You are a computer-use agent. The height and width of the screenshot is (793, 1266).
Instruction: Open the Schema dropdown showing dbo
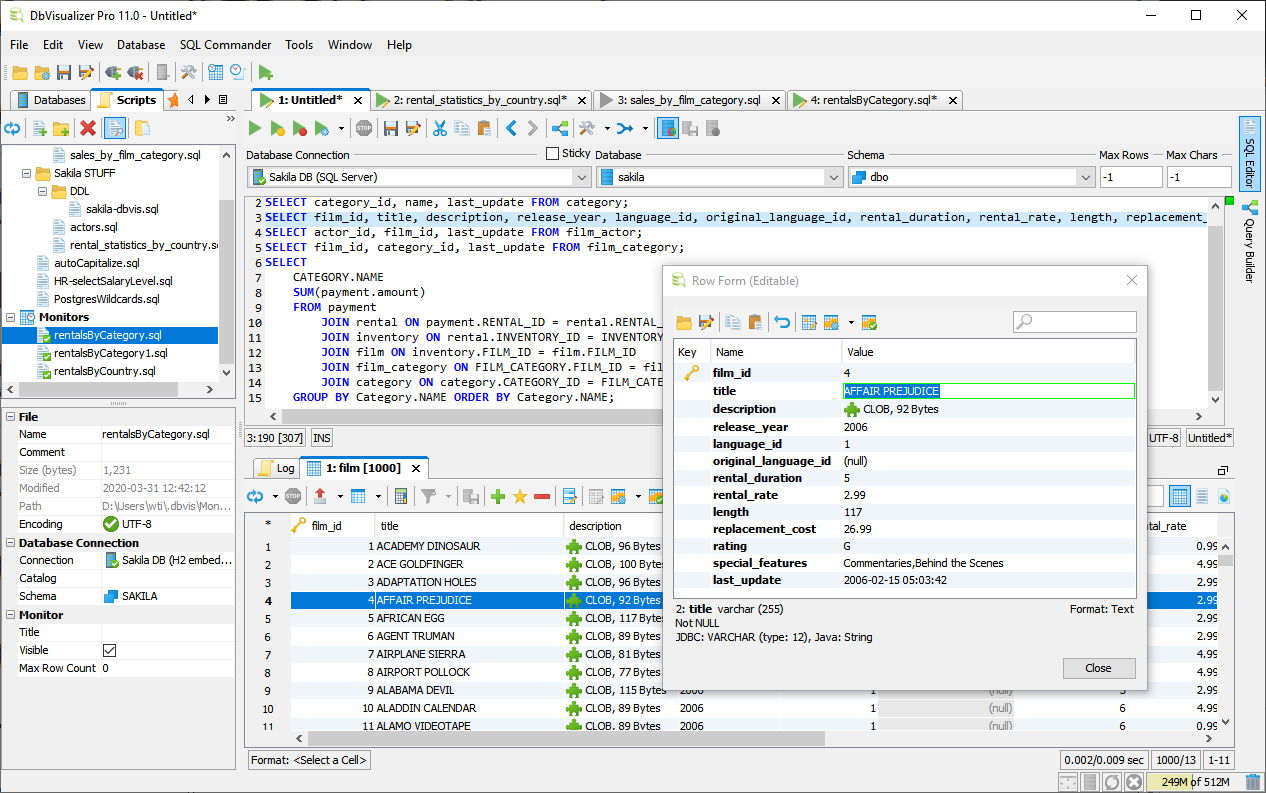pyautogui.click(x=1085, y=177)
